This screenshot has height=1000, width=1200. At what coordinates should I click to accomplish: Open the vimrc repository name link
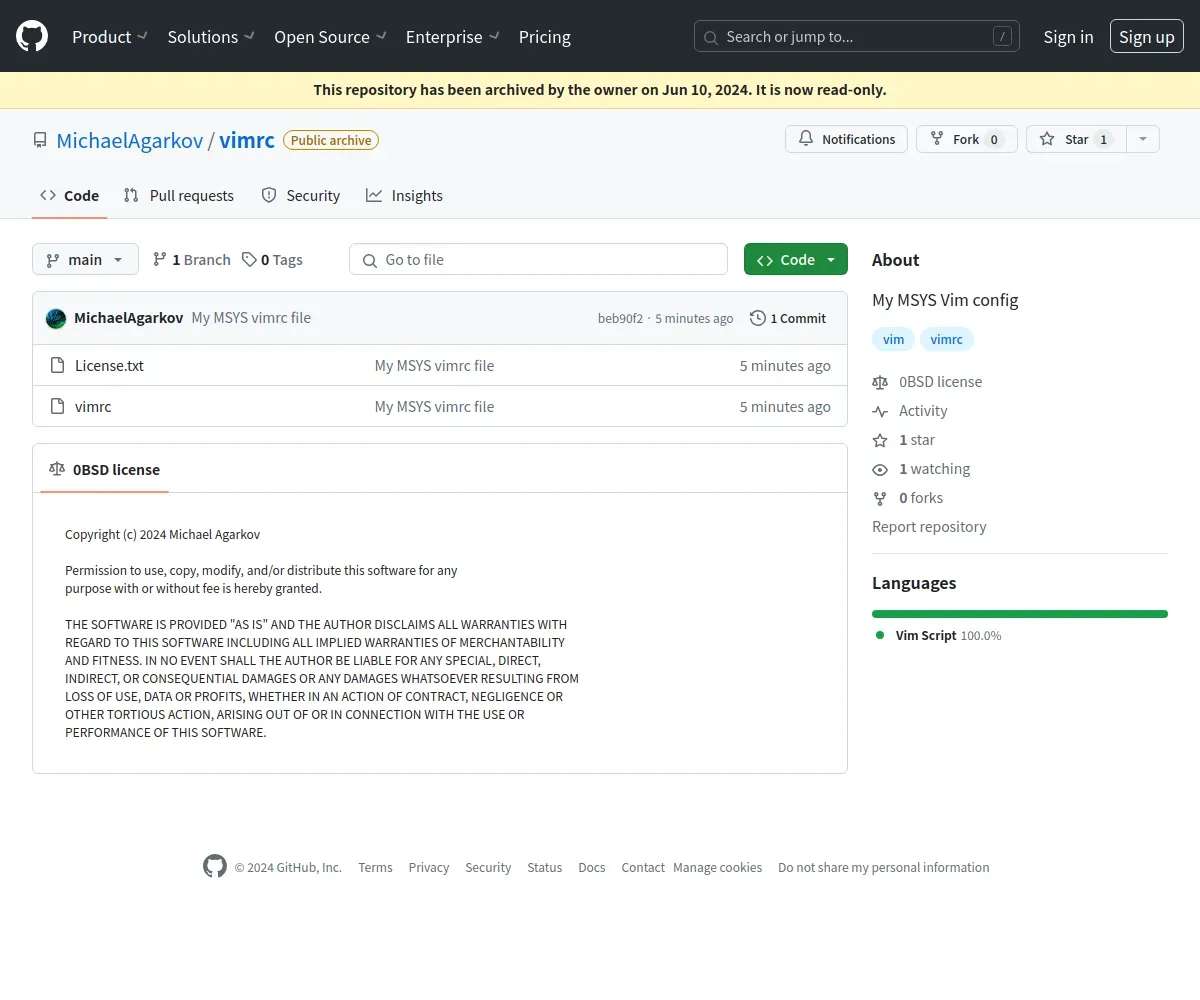[x=247, y=140]
